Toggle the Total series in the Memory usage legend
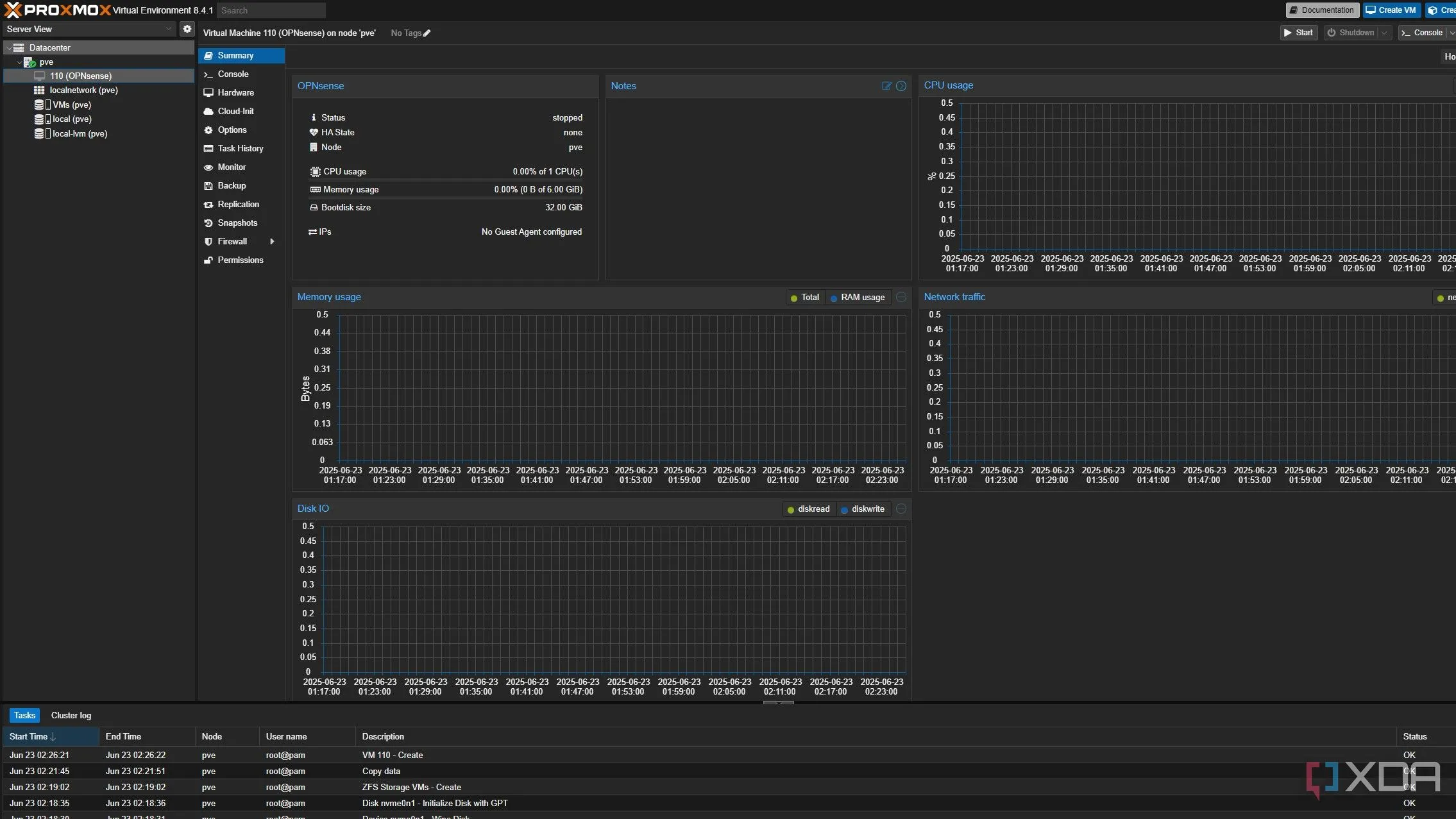1456x819 pixels. (x=804, y=298)
